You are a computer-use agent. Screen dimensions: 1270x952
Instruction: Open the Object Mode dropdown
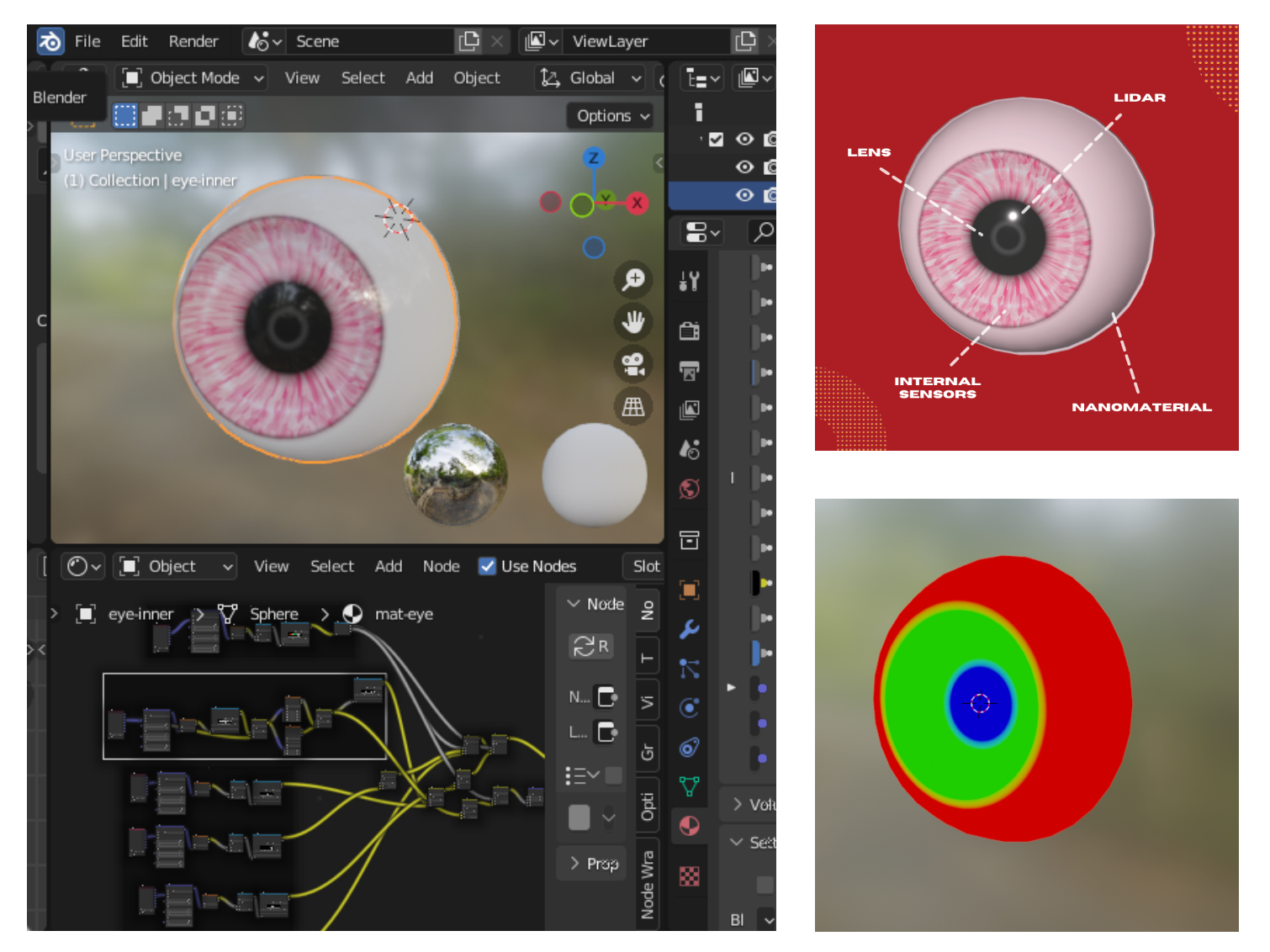tap(193, 78)
